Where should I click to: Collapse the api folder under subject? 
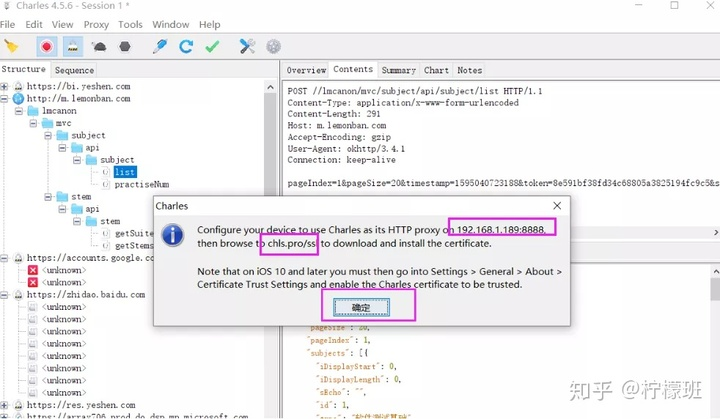62,148
